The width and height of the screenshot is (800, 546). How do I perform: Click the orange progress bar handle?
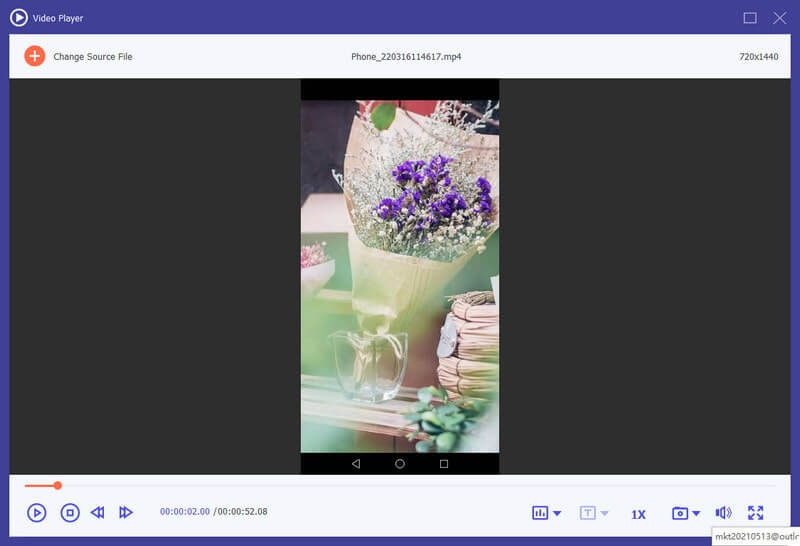point(58,485)
